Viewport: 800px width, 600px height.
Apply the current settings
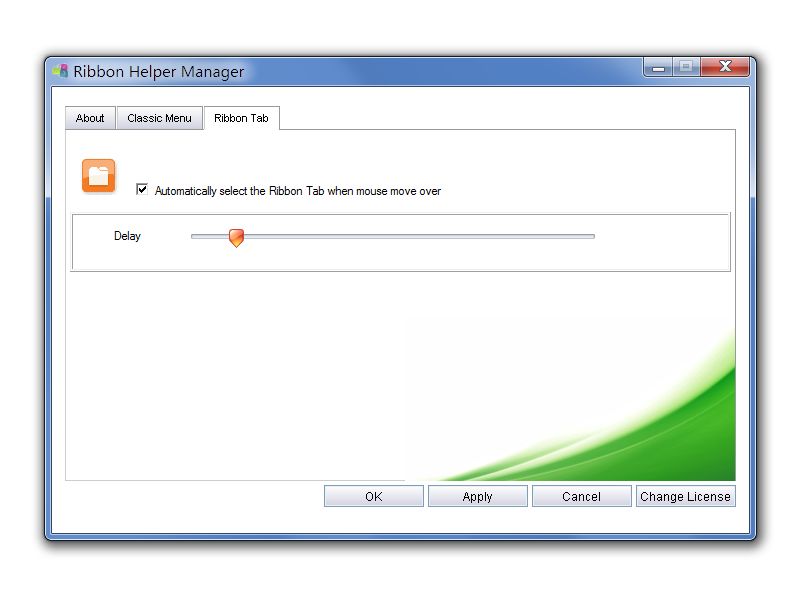478,496
